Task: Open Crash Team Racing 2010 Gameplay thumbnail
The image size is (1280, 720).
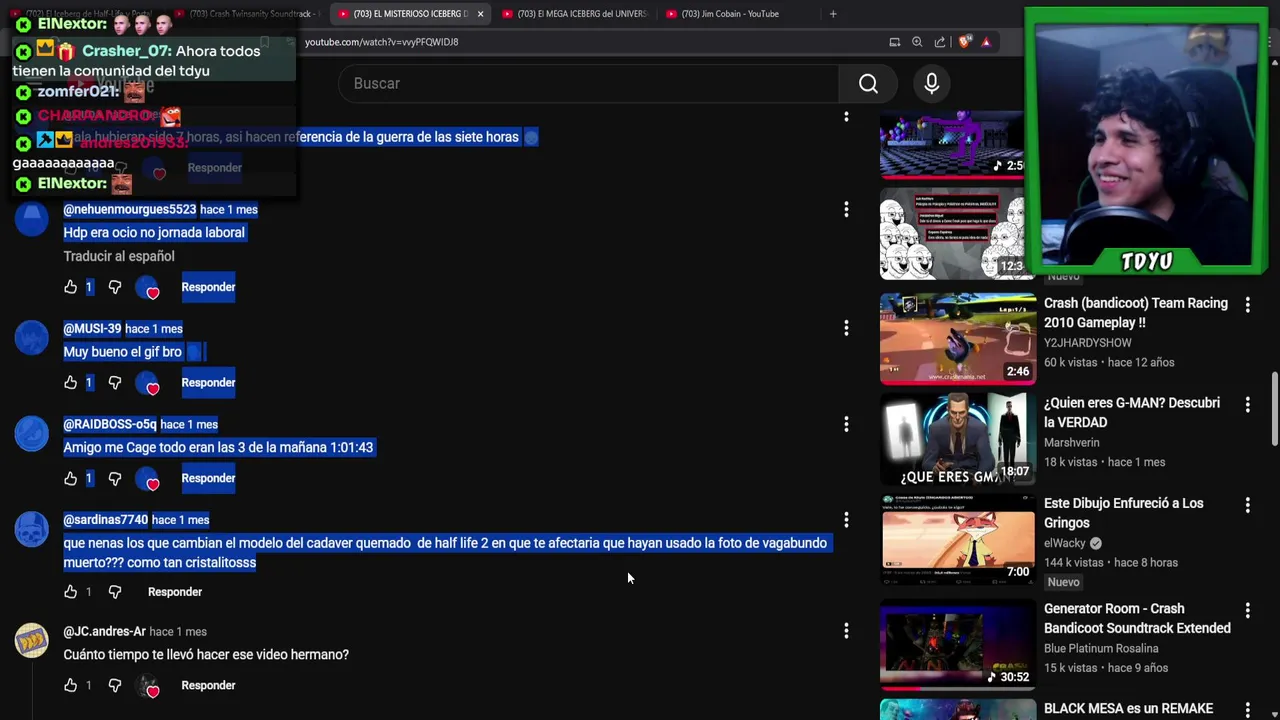Action: (958, 338)
